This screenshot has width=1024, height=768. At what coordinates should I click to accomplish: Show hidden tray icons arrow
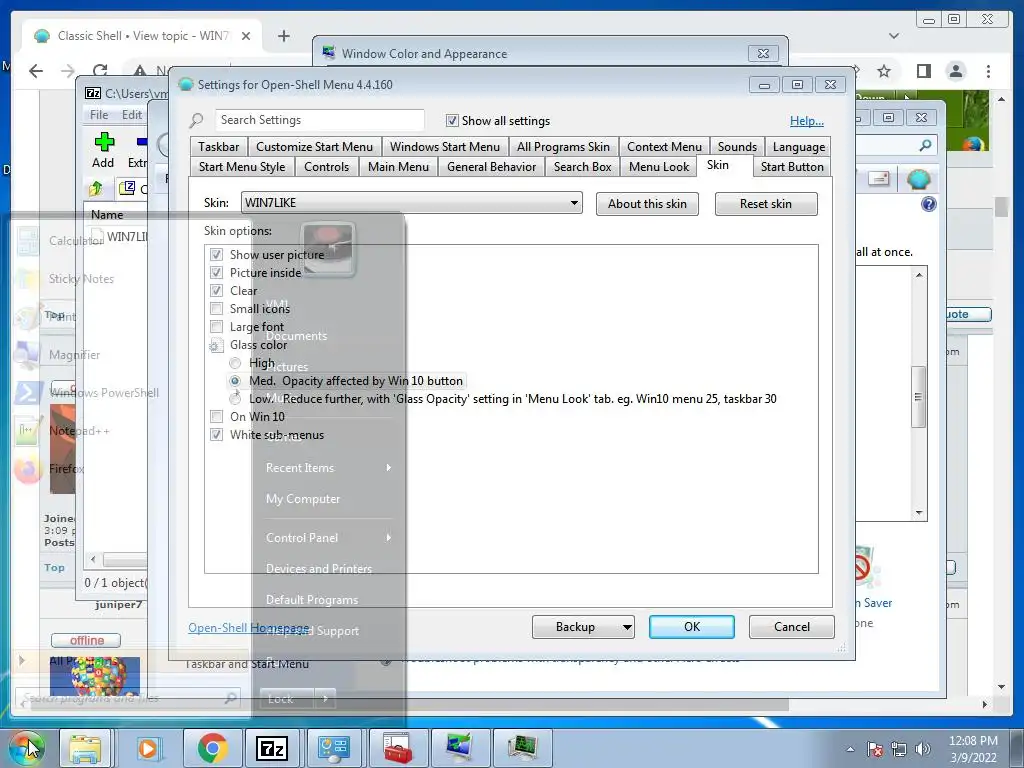[850, 749]
